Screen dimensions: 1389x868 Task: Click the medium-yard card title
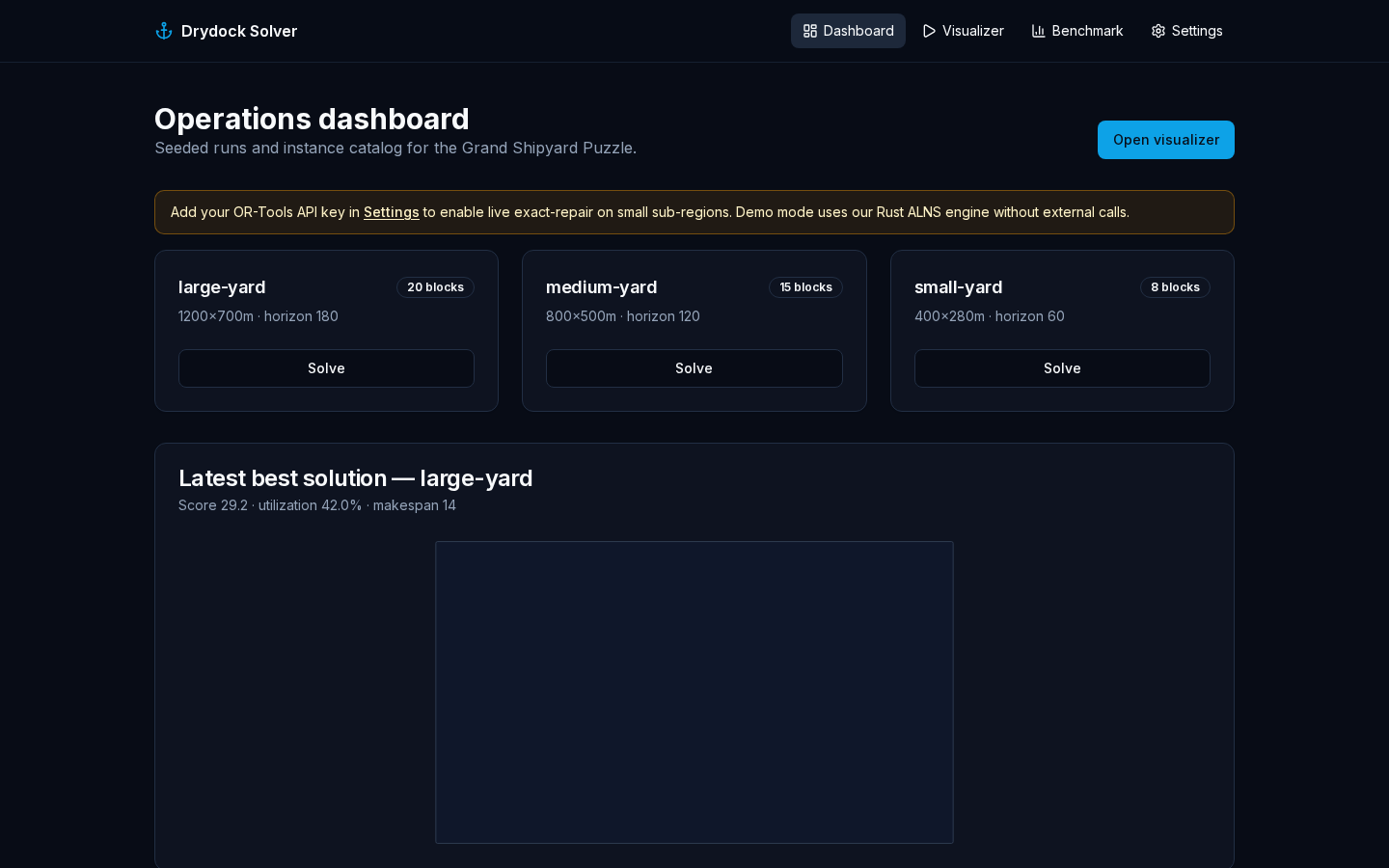point(601,287)
